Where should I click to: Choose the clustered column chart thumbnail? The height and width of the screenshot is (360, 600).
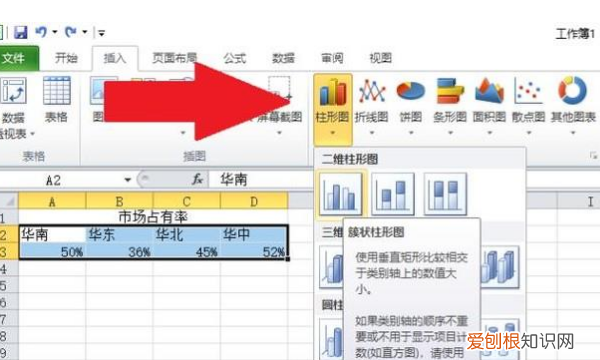pos(341,193)
